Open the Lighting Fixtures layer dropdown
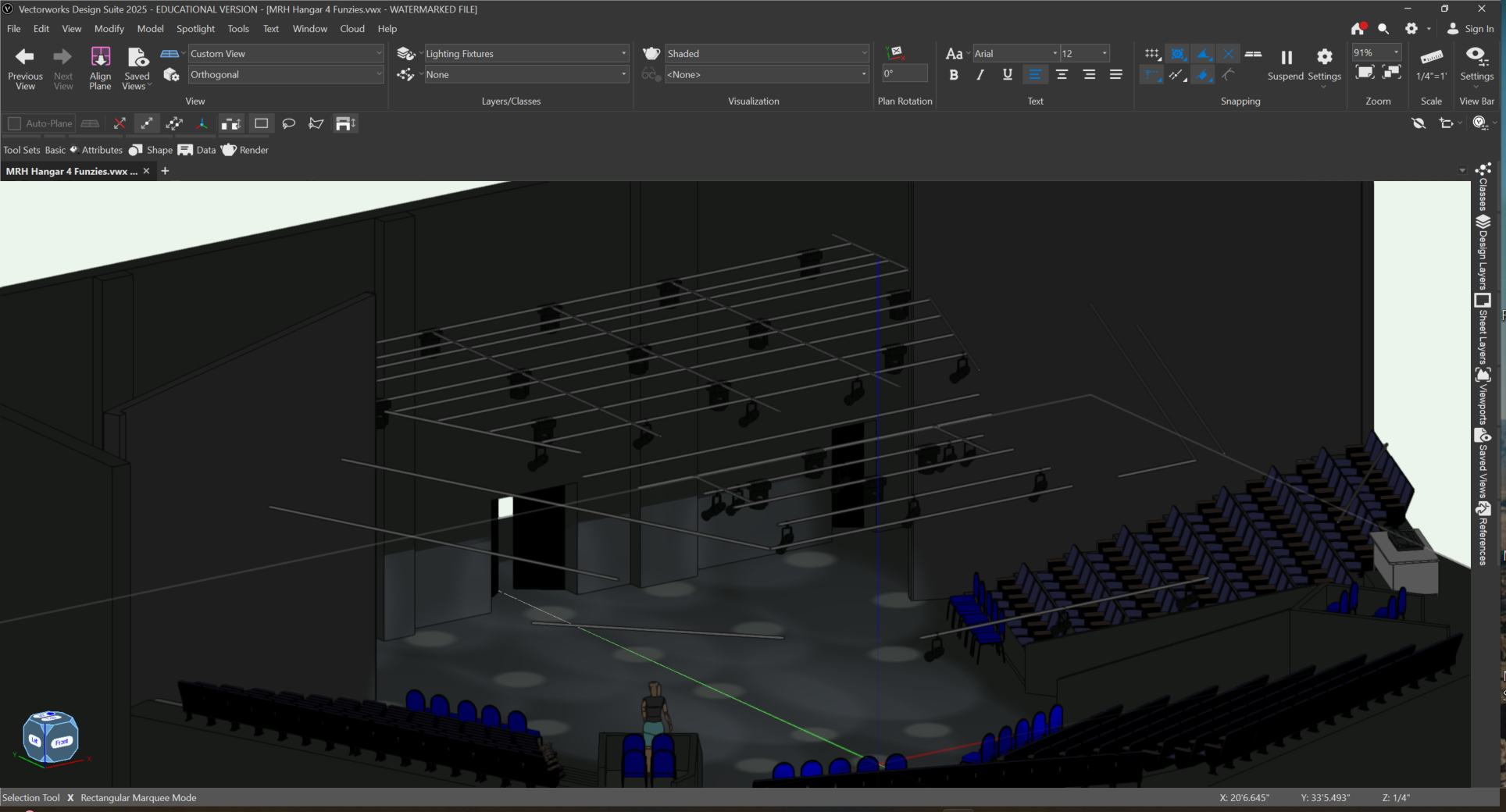This screenshot has width=1506, height=812. click(526, 54)
